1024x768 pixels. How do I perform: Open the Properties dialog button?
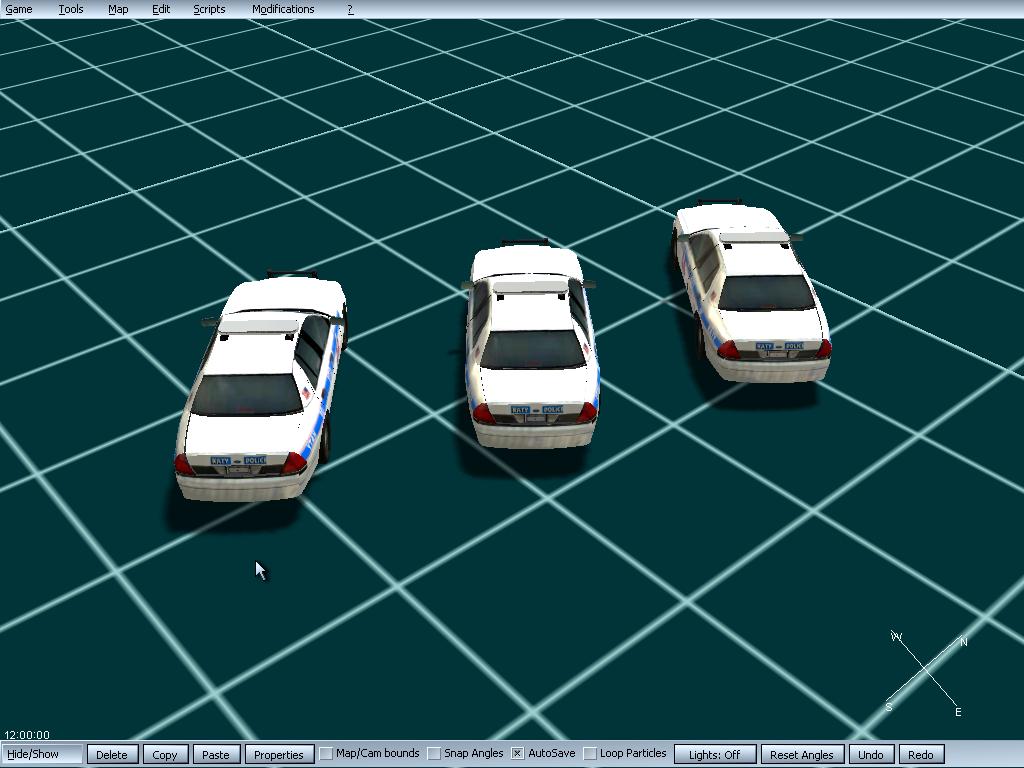tap(279, 754)
